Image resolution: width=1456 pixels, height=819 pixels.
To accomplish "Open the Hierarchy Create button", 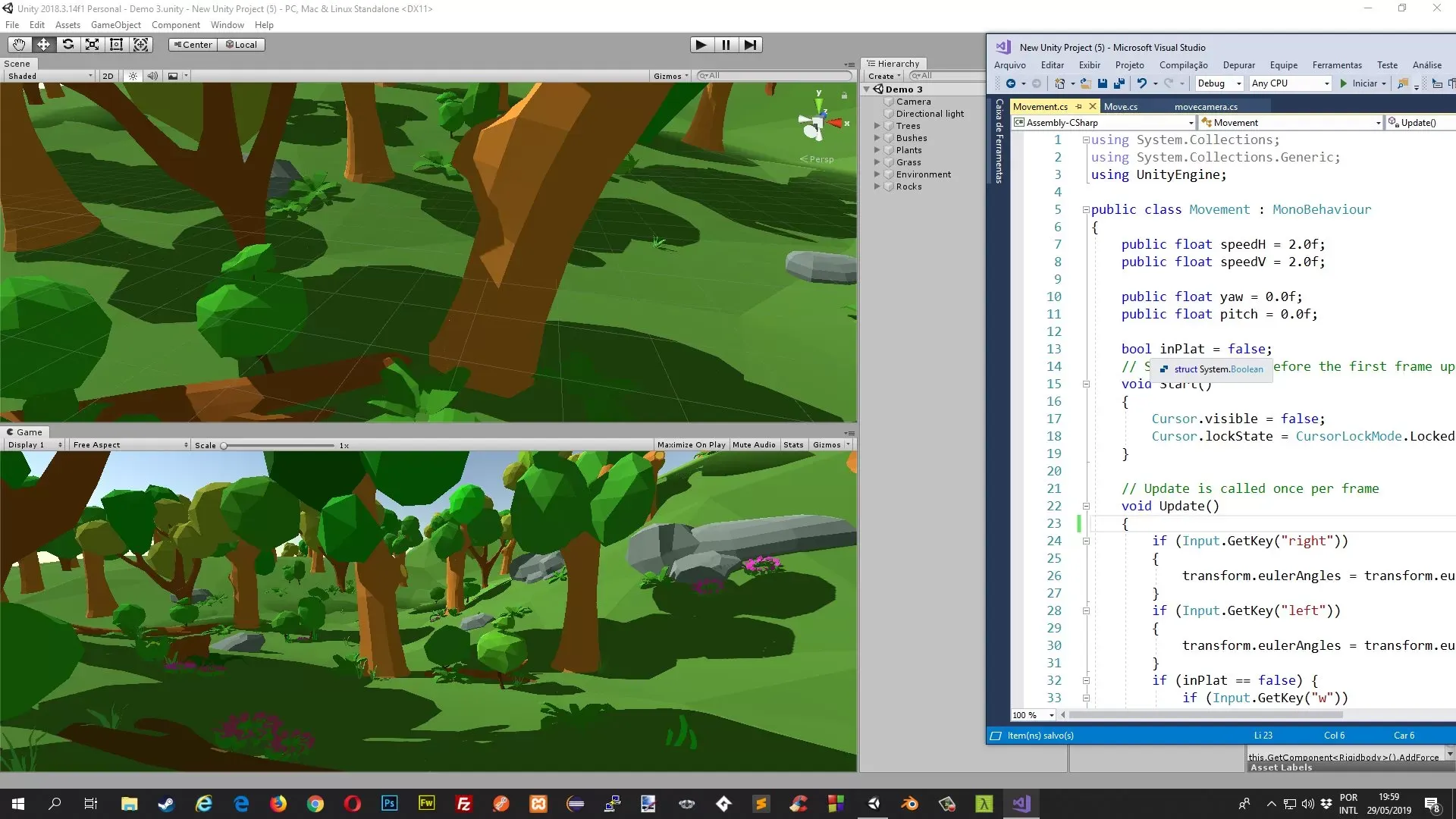I will tap(883, 76).
